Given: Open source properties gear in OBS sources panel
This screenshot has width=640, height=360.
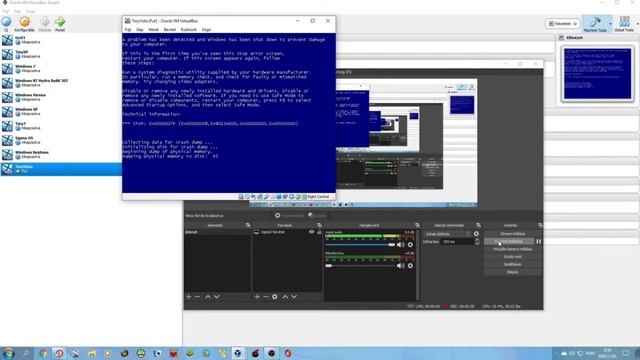Looking at the screenshot, I should (x=275, y=297).
